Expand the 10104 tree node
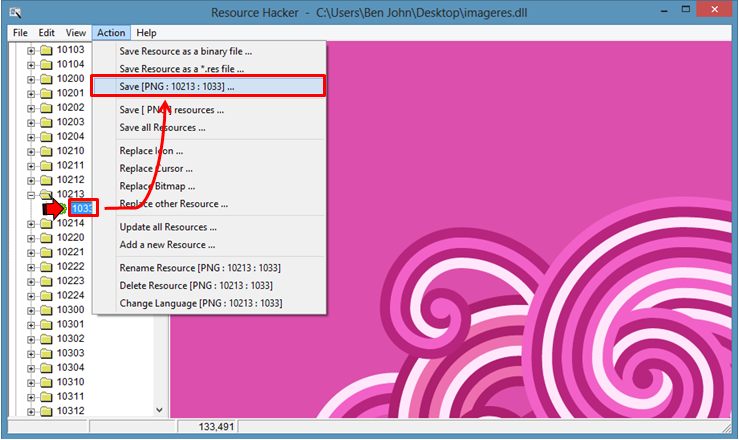Image resolution: width=739 pixels, height=440 pixels. [31, 64]
